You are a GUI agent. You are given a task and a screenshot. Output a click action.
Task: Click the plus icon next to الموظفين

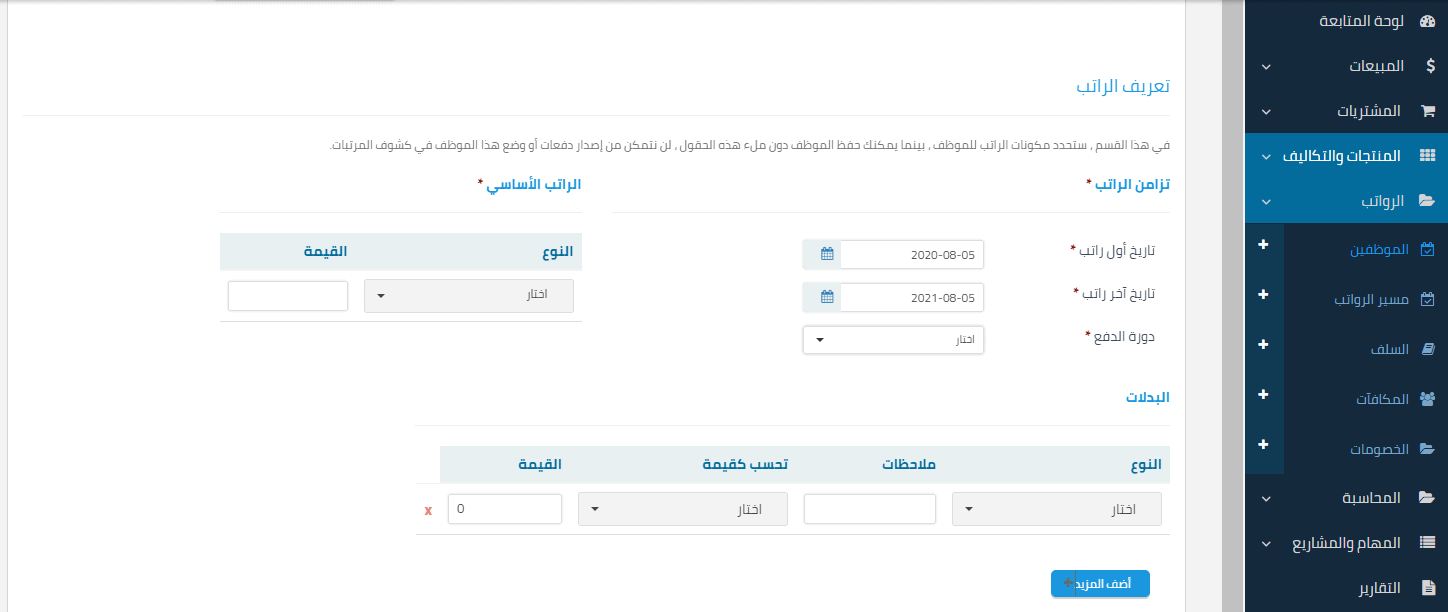pos(1265,244)
